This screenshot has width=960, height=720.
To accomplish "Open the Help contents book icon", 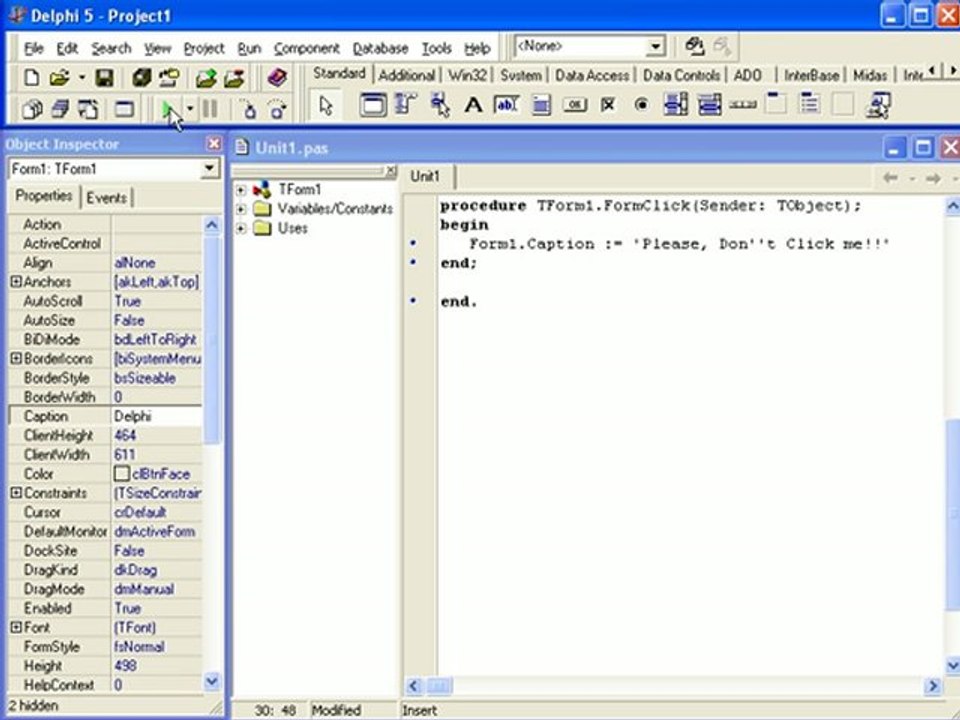I will click(x=277, y=78).
